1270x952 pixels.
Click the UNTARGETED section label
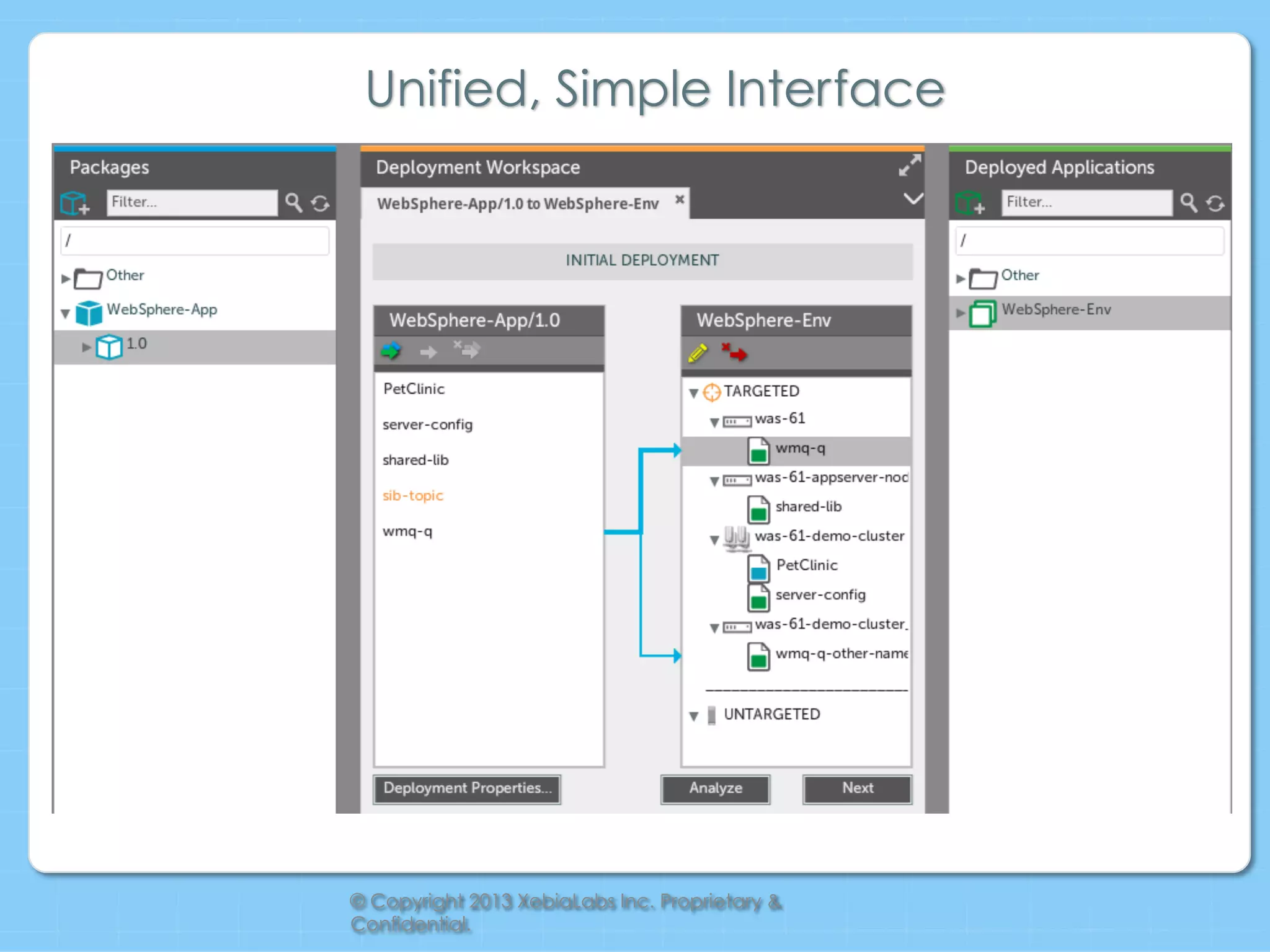[x=771, y=714]
